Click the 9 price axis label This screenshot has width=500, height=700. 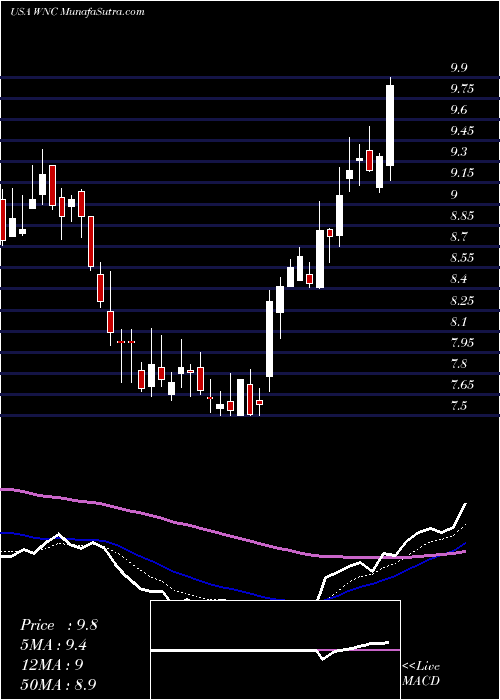pos(454,194)
